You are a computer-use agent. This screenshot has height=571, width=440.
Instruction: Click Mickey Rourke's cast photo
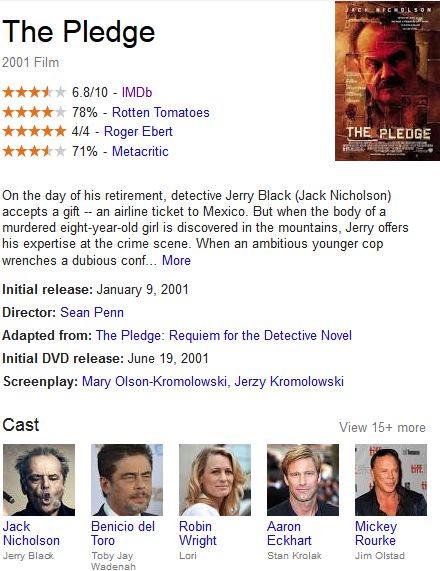[391, 480]
